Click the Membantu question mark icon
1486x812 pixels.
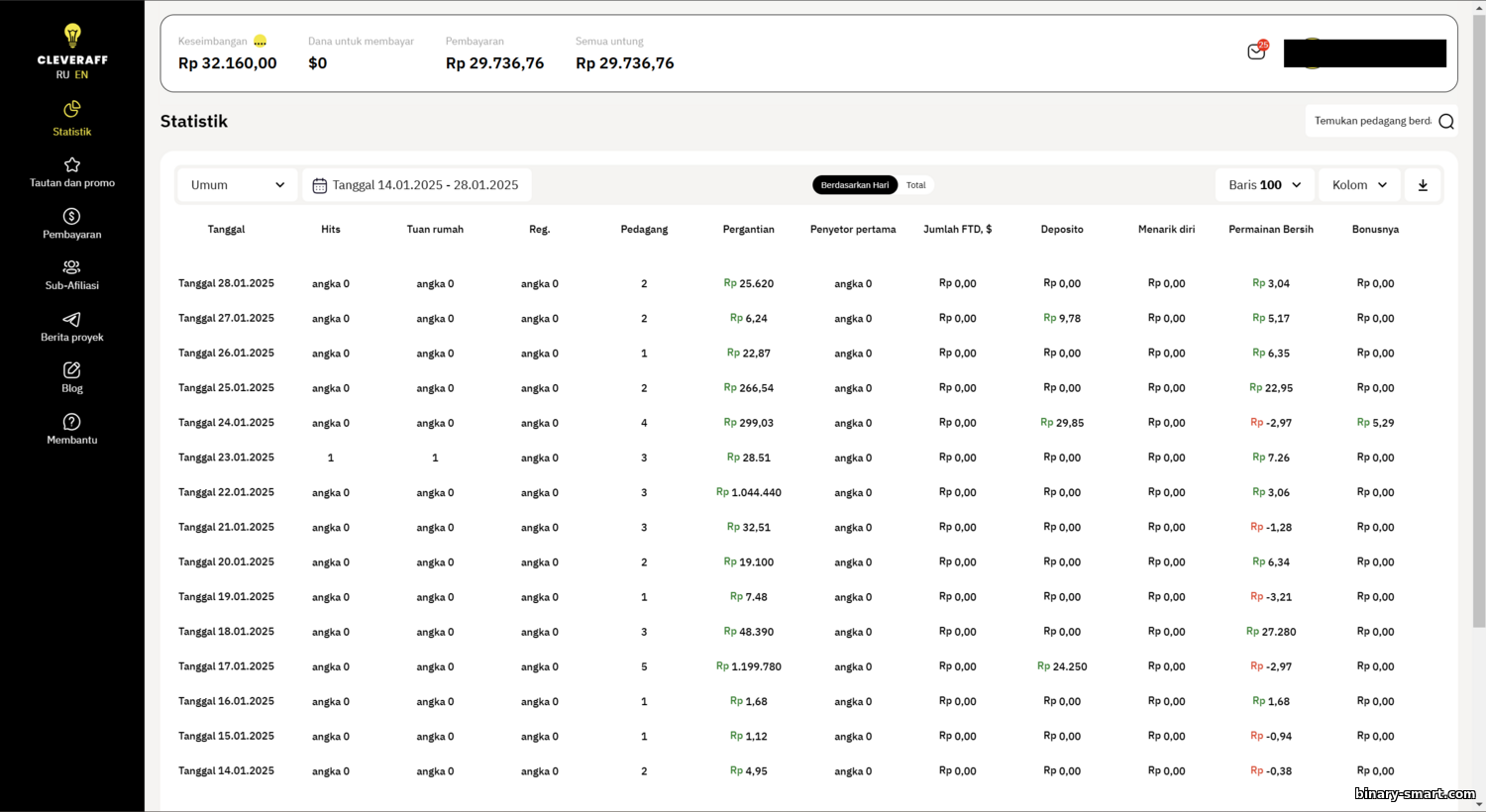pos(71,422)
